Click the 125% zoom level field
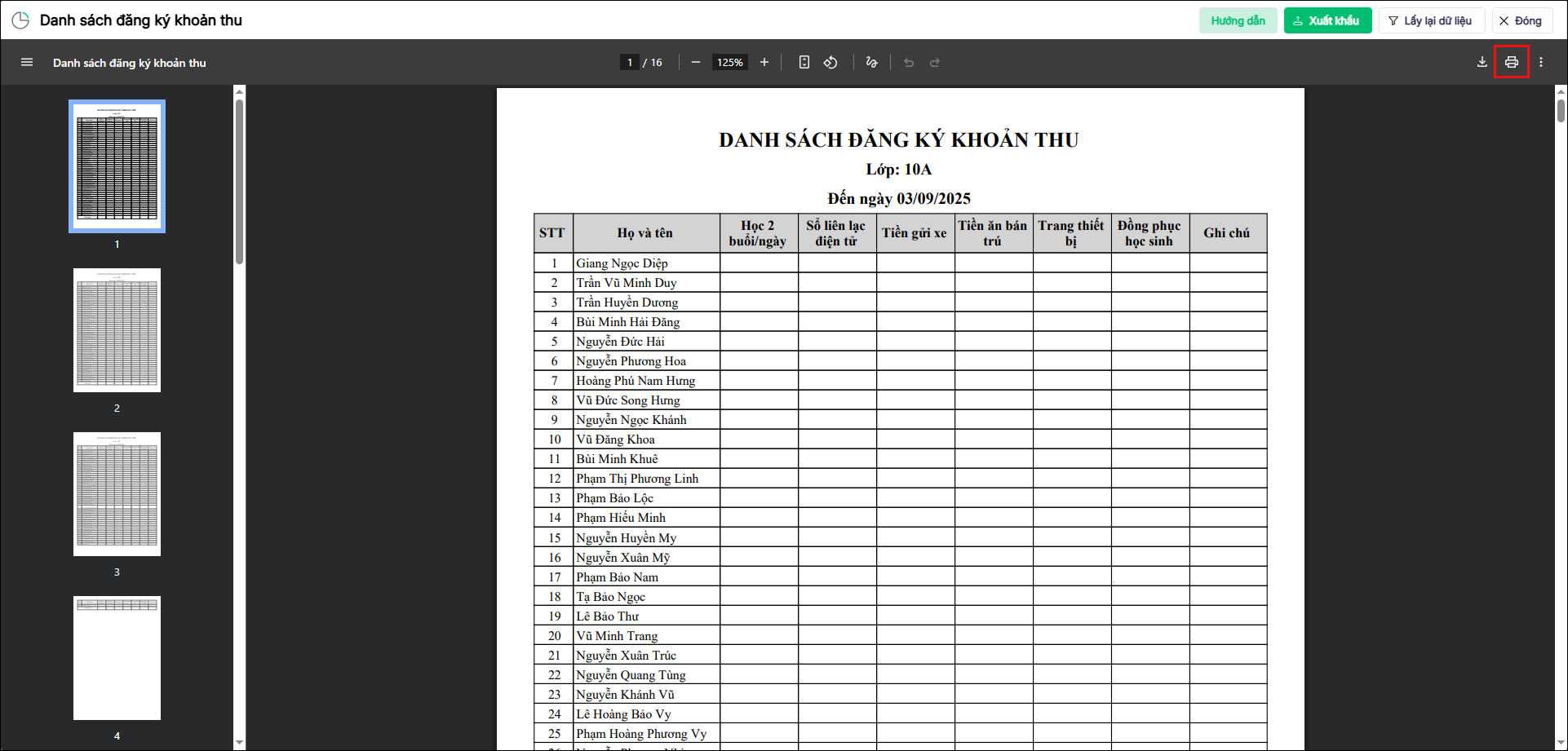1568x751 pixels. (730, 62)
